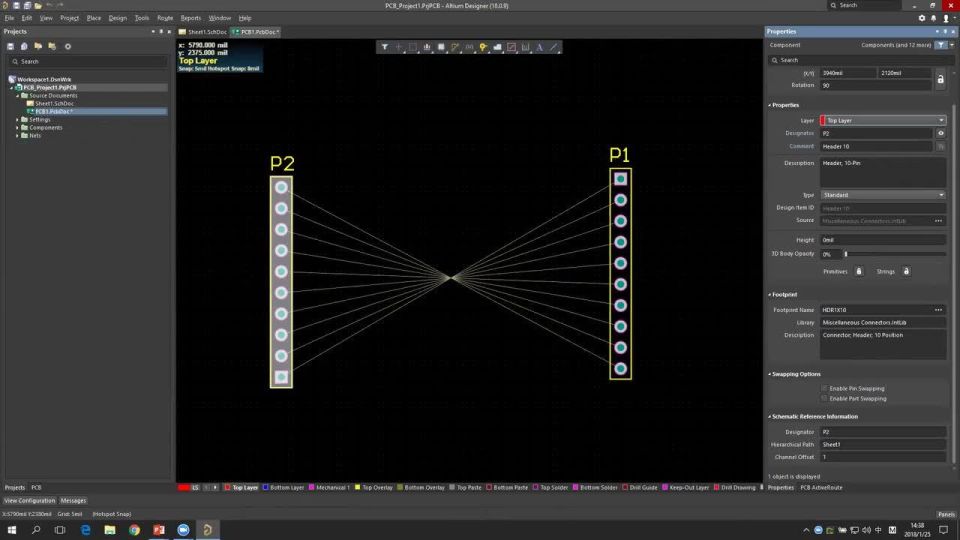Adjust the 3D Body Opacity slider
960x540 pixels.
click(x=846, y=253)
